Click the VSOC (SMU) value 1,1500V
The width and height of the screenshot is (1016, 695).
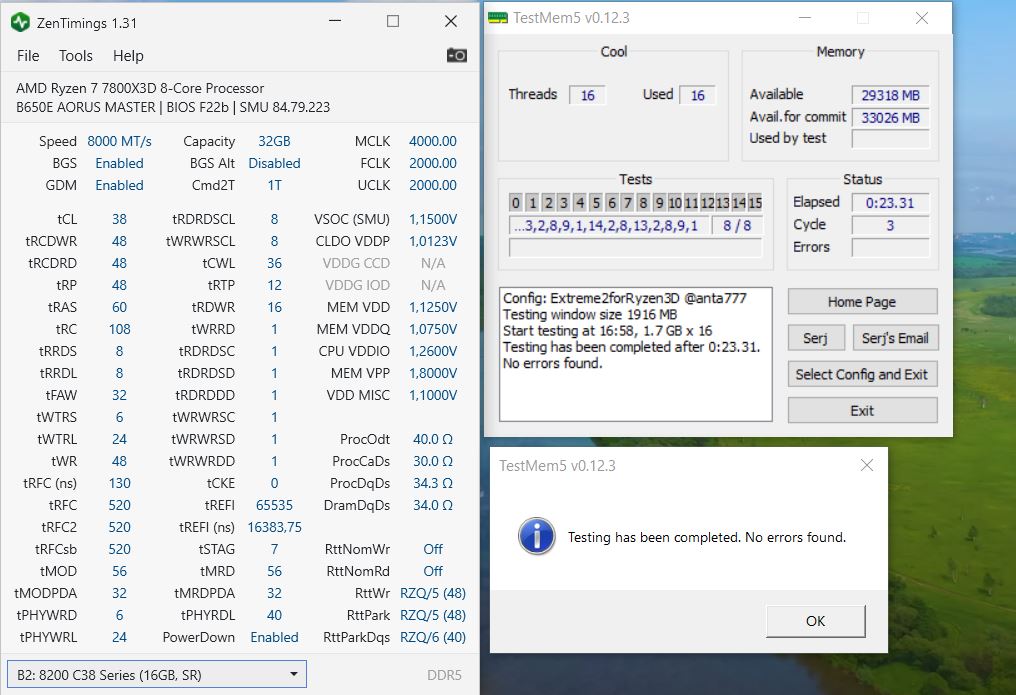point(432,219)
